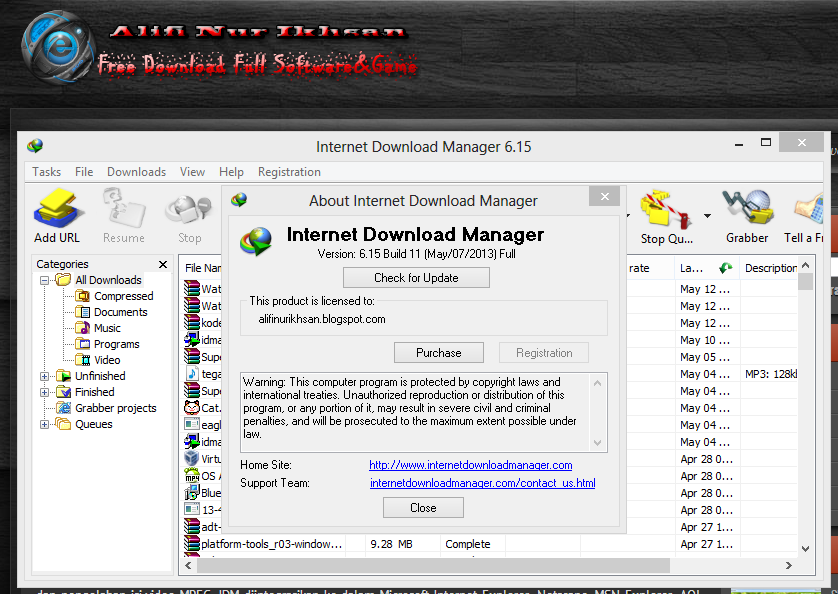This screenshot has height=594, width=838.
Task: Click the scroll up arrow in warning text box
Action: pyautogui.click(x=598, y=383)
